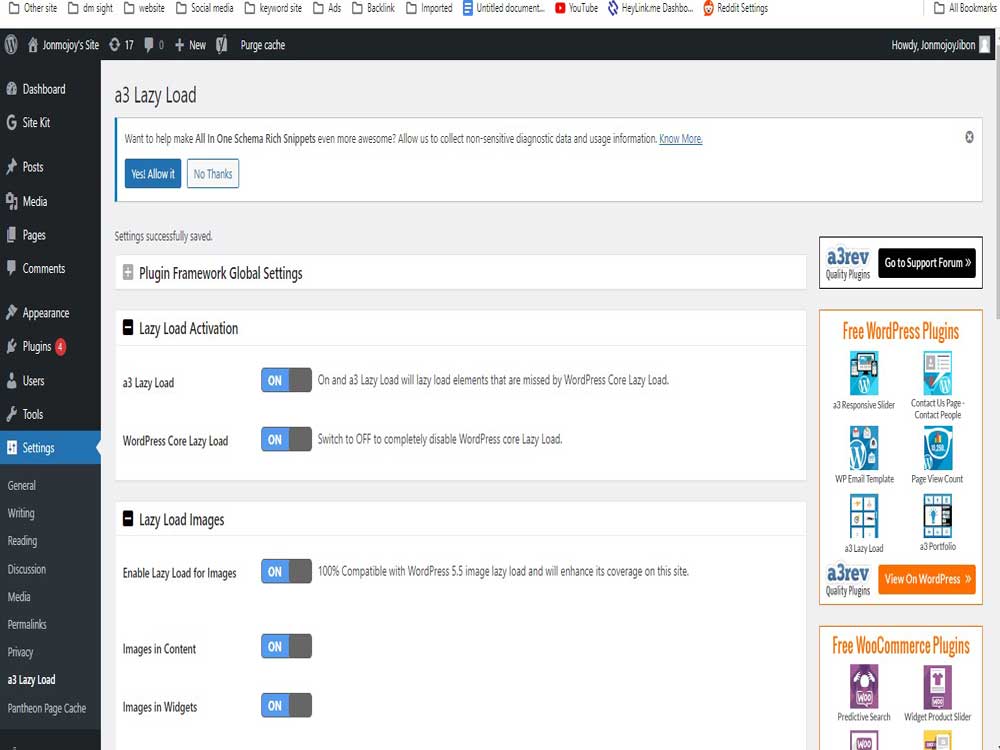Click the View On WordPress button
The width and height of the screenshot is (1000, 750).
(927, 579)
